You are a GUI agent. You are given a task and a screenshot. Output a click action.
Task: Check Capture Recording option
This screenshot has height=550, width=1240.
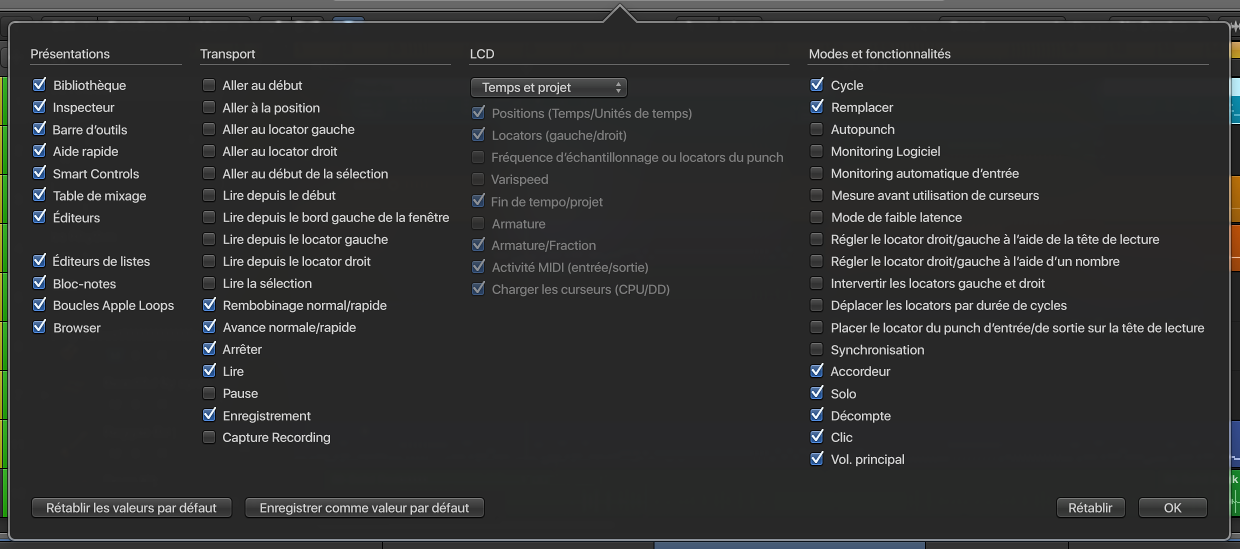coord(209,438)
